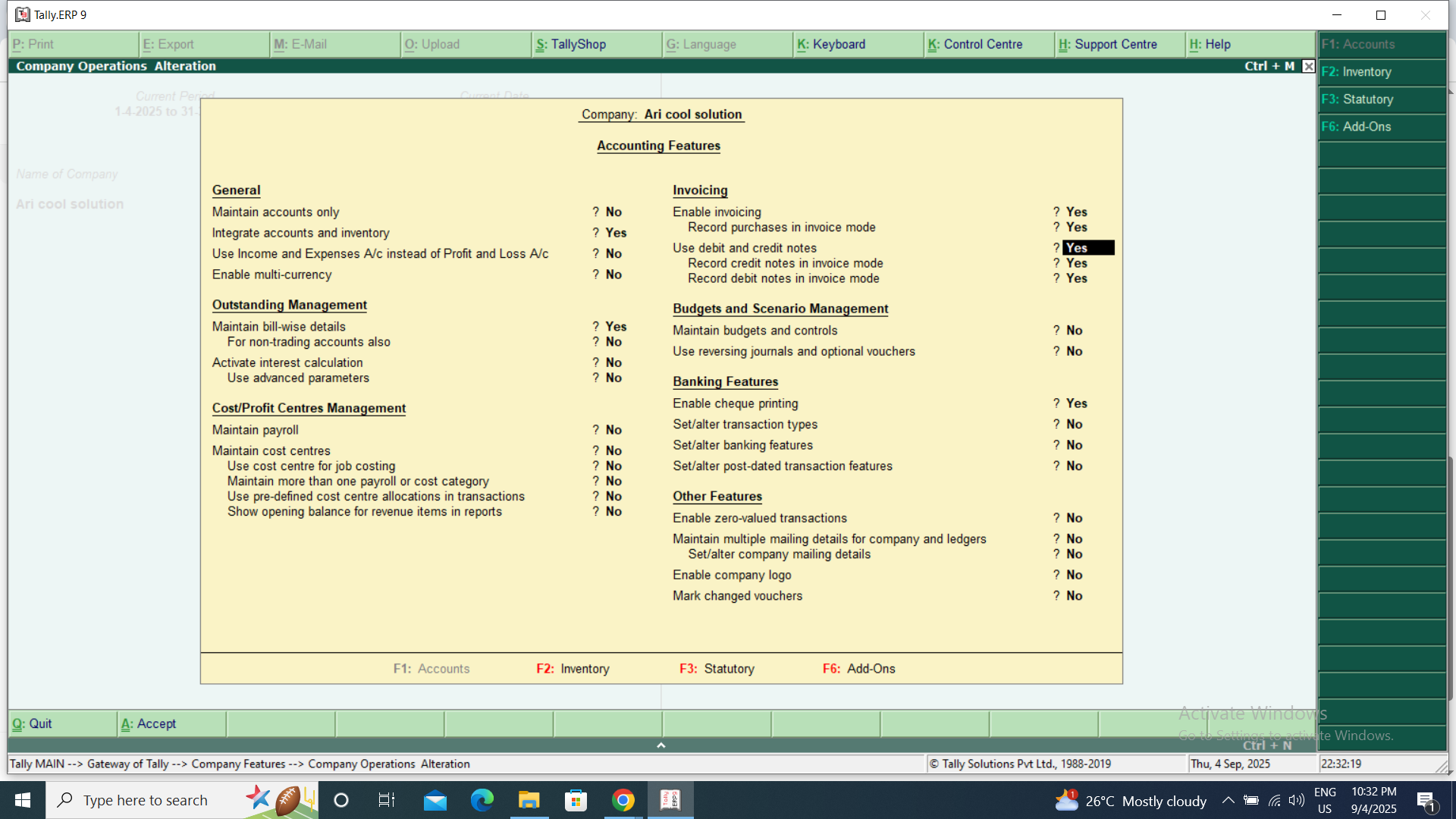1456x819 pixels.
Task: Open the Control Centre menu
Action: [975, 44]
